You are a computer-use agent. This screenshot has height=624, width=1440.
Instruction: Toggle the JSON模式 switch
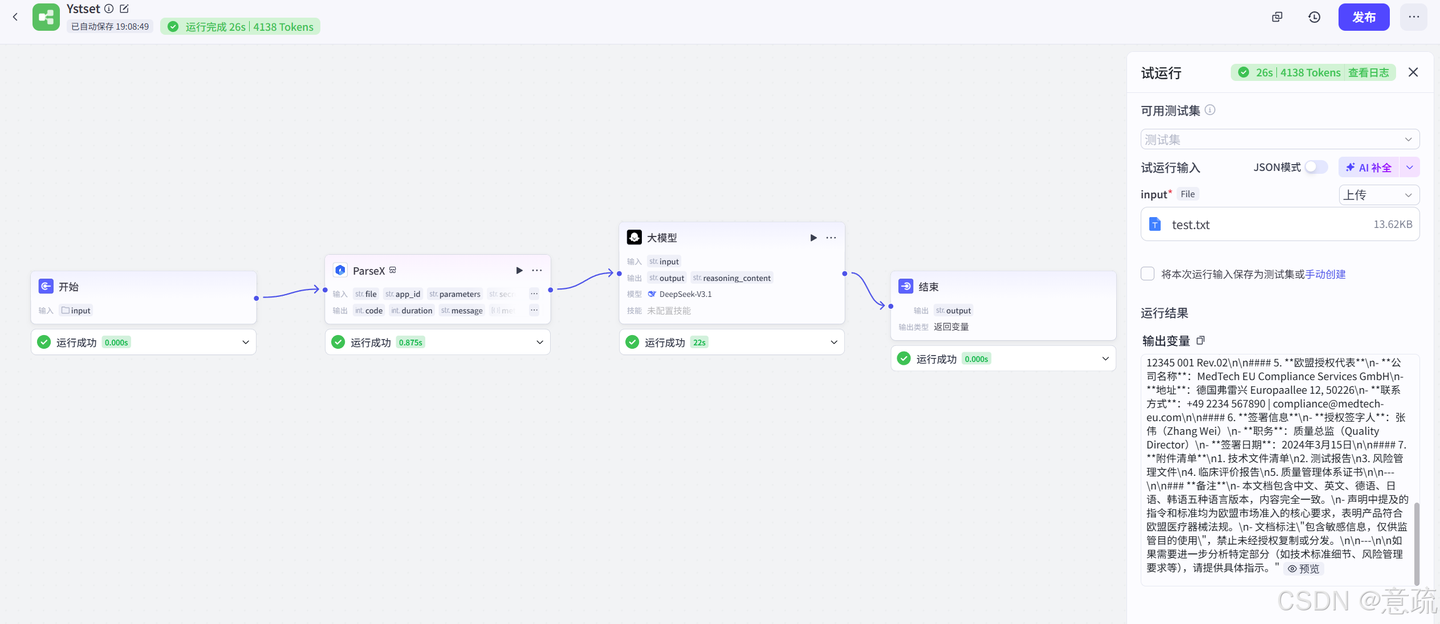click(1315, 167)
